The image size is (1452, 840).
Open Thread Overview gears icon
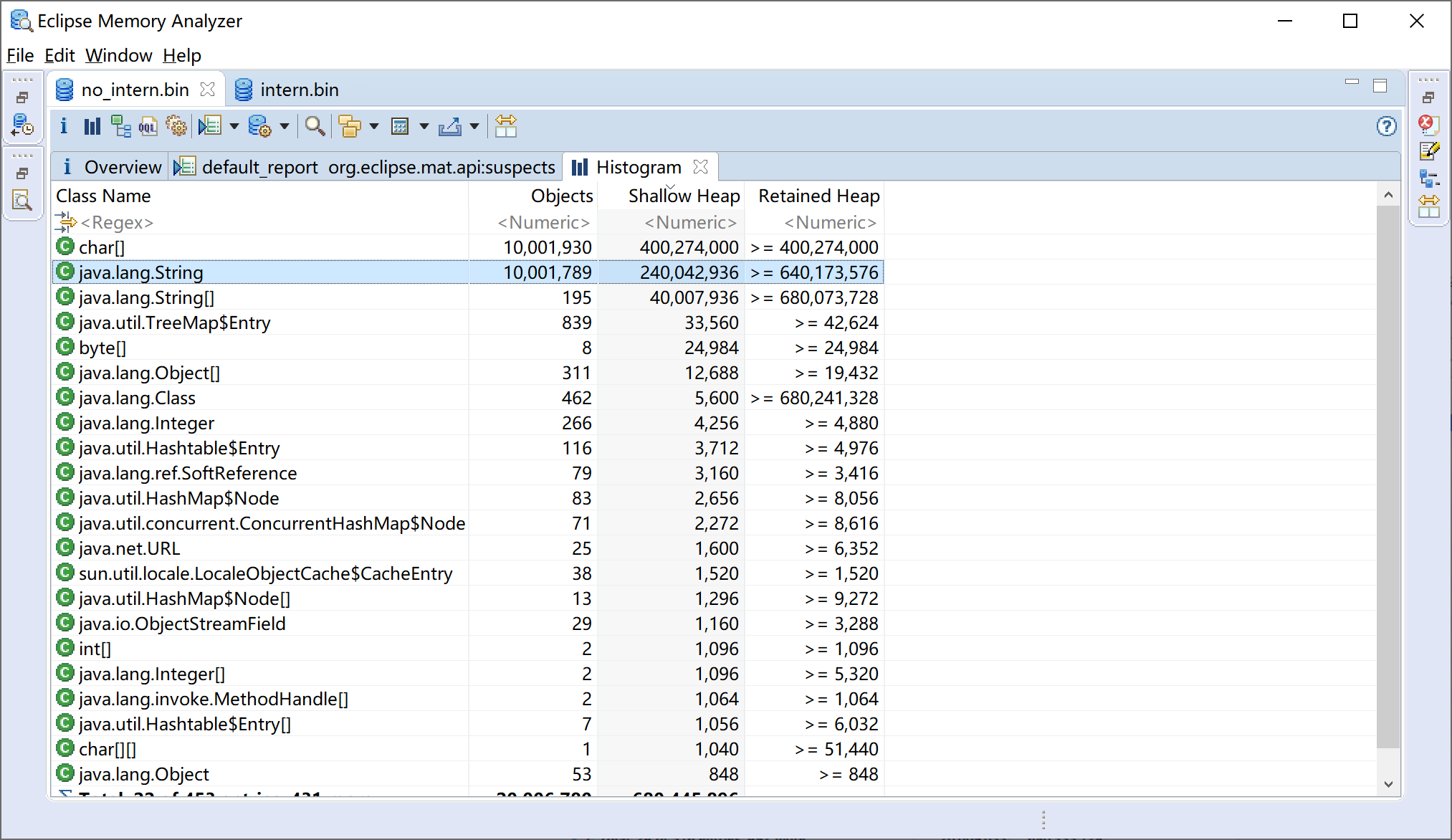176,127
